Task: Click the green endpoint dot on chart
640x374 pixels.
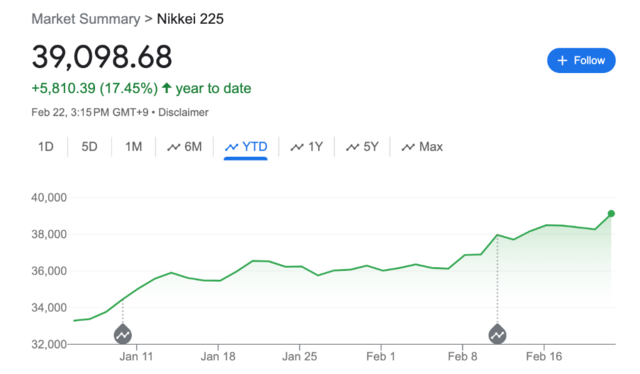Action: pos(611,214)
